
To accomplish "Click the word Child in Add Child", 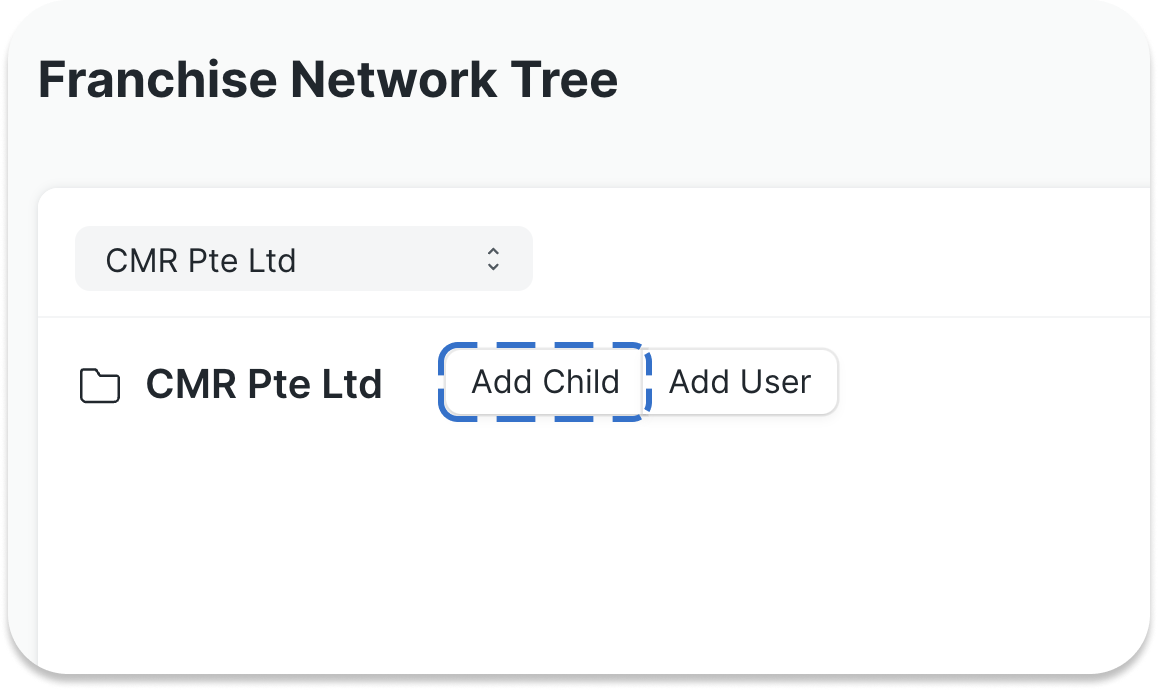I will 581,382.
